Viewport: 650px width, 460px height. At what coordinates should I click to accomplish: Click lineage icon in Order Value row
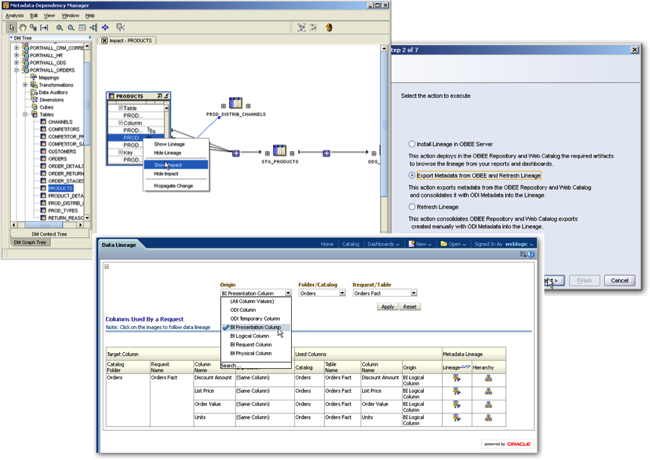(456, 404)
